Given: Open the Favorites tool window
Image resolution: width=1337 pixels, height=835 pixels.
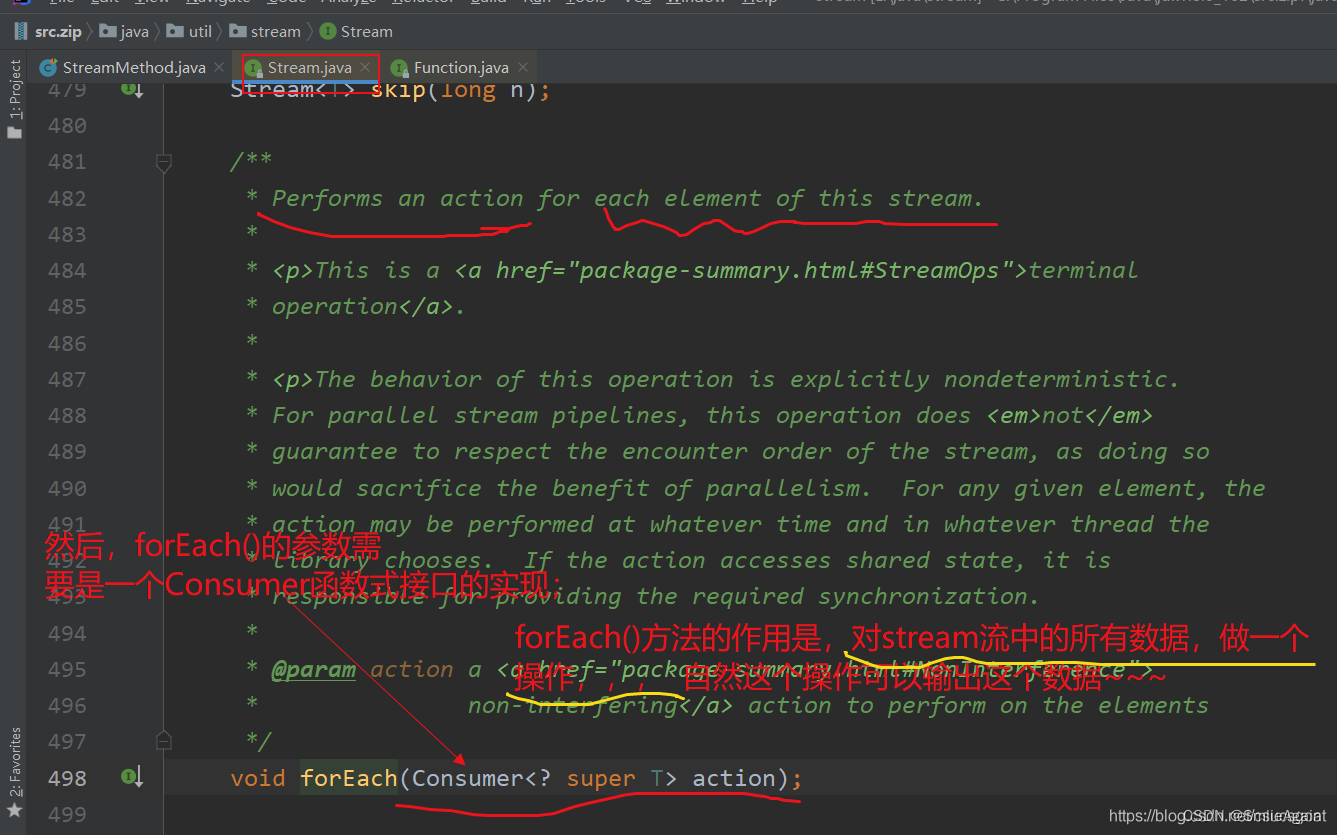Looking at the screenshot, I should click(15, 762).
